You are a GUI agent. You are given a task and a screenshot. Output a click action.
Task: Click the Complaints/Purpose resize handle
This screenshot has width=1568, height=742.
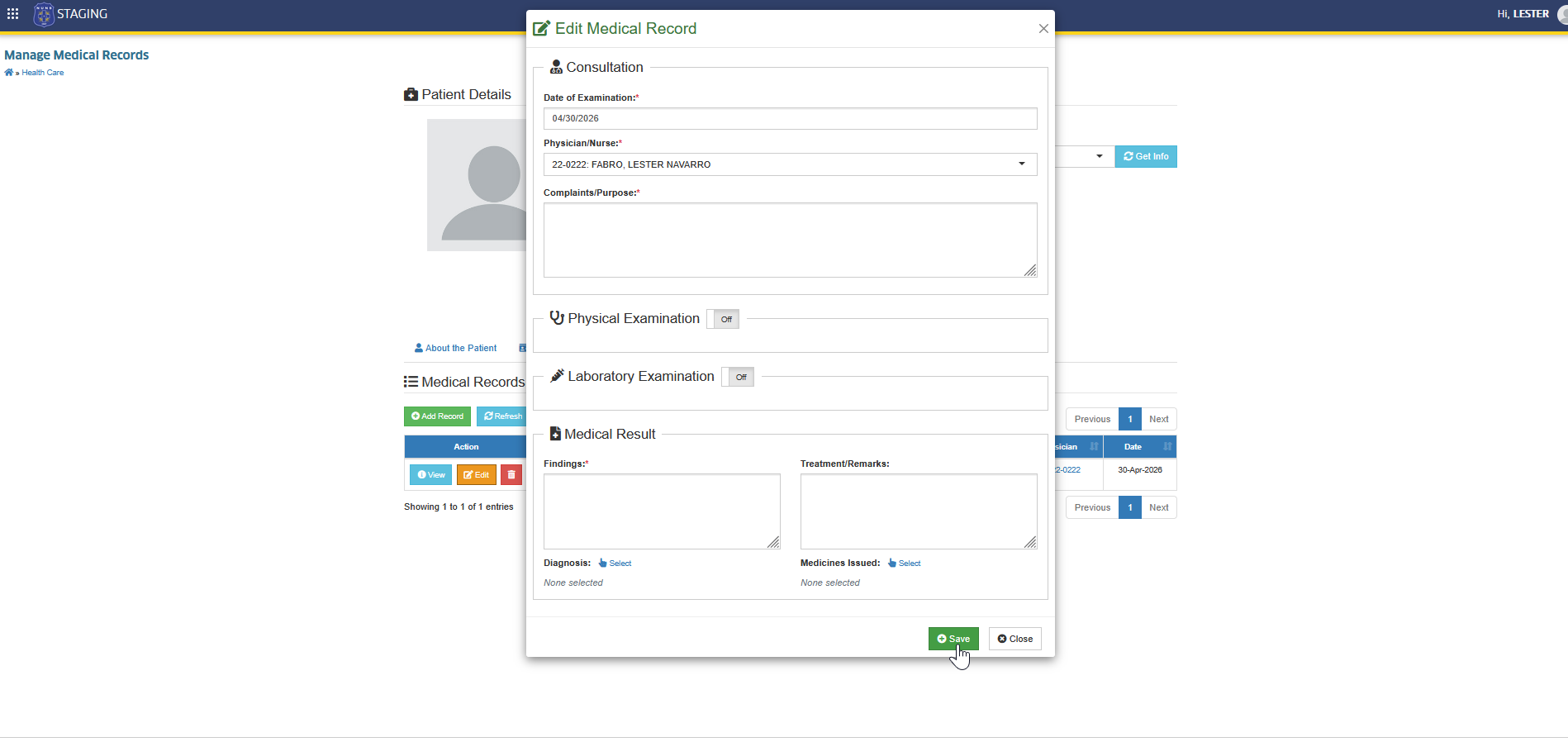(x=1030, y=270)
